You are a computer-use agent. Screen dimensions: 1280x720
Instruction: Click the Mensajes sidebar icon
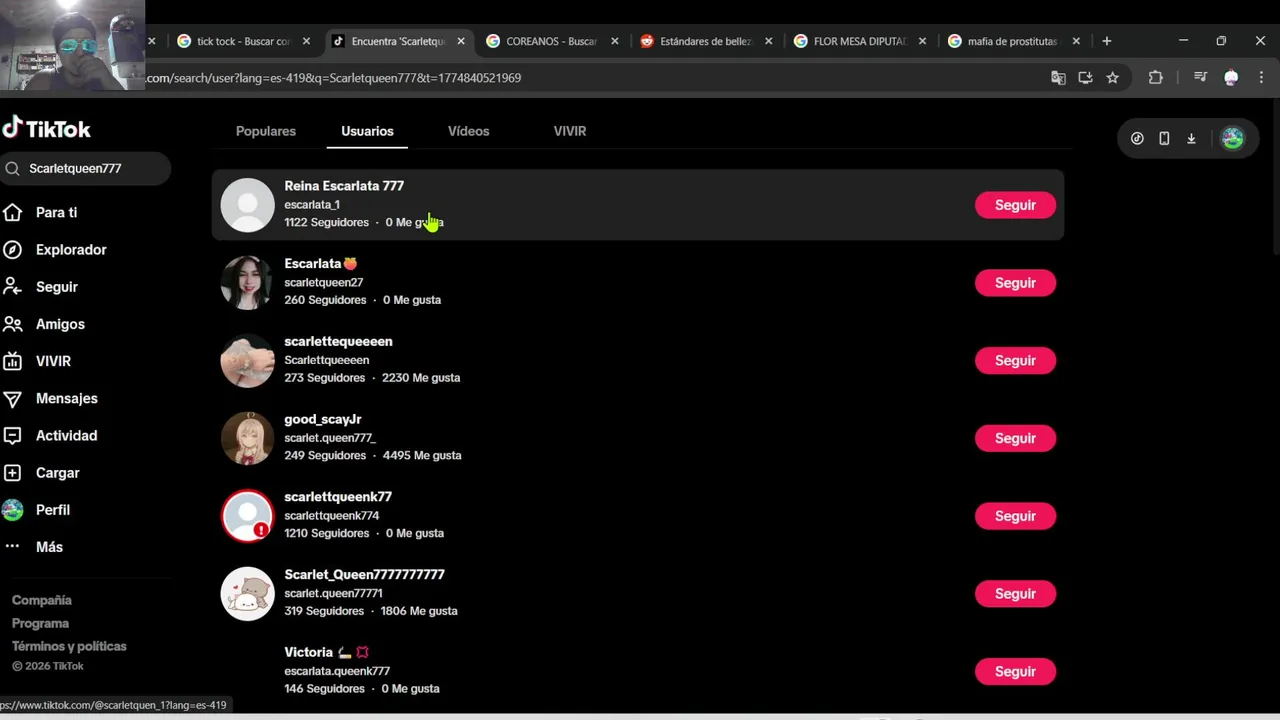click(x=12, y=398)
